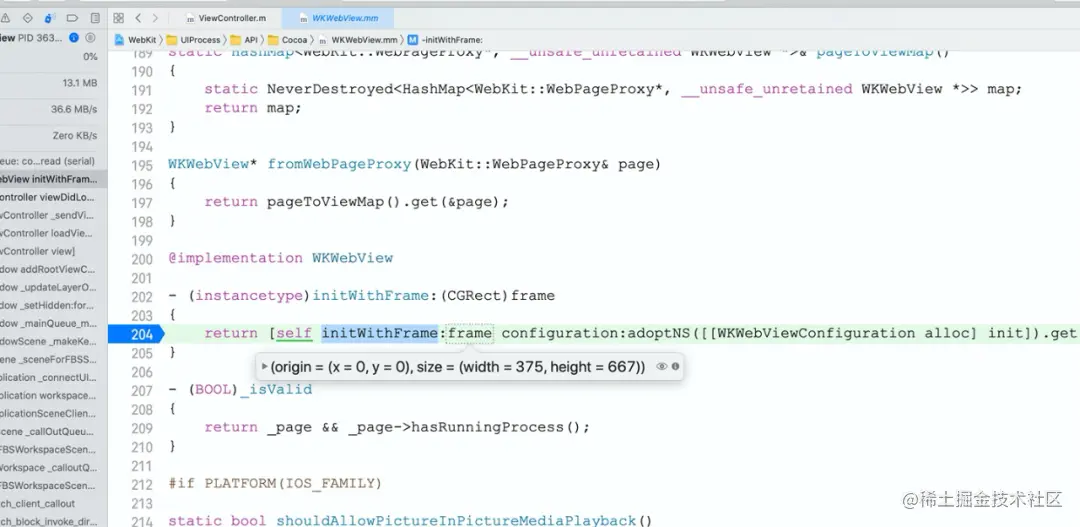
Task: Go back with the left arrow
Action: [x=138, y=18]
